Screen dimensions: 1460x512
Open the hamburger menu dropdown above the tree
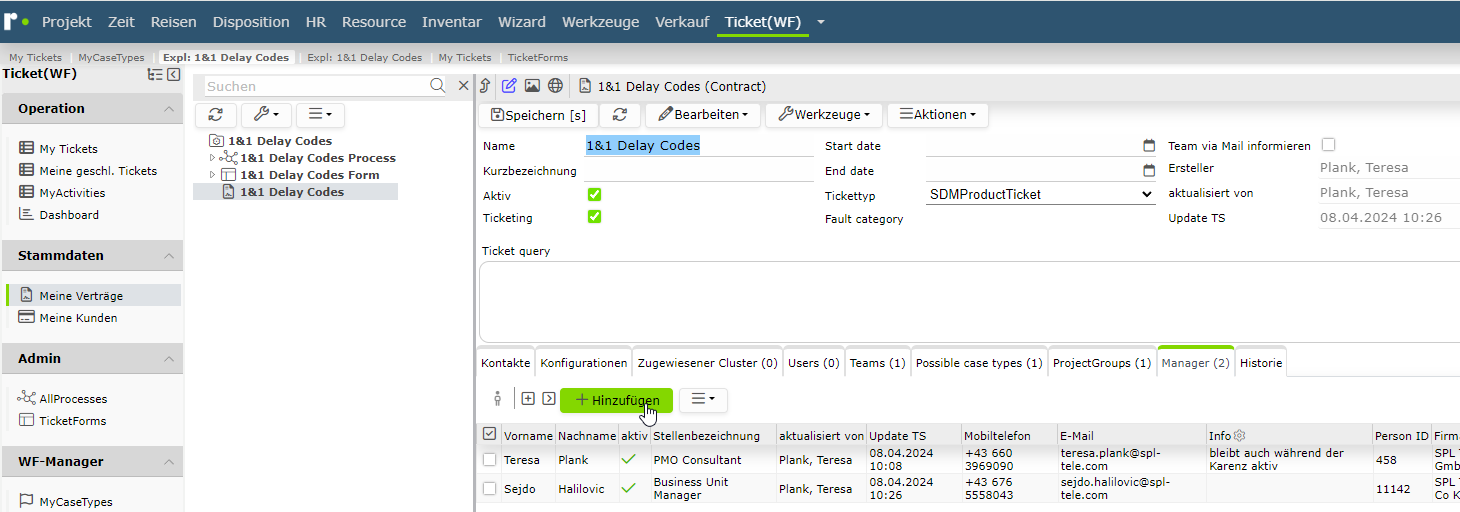pyautogui.click(x=320, y=115)
